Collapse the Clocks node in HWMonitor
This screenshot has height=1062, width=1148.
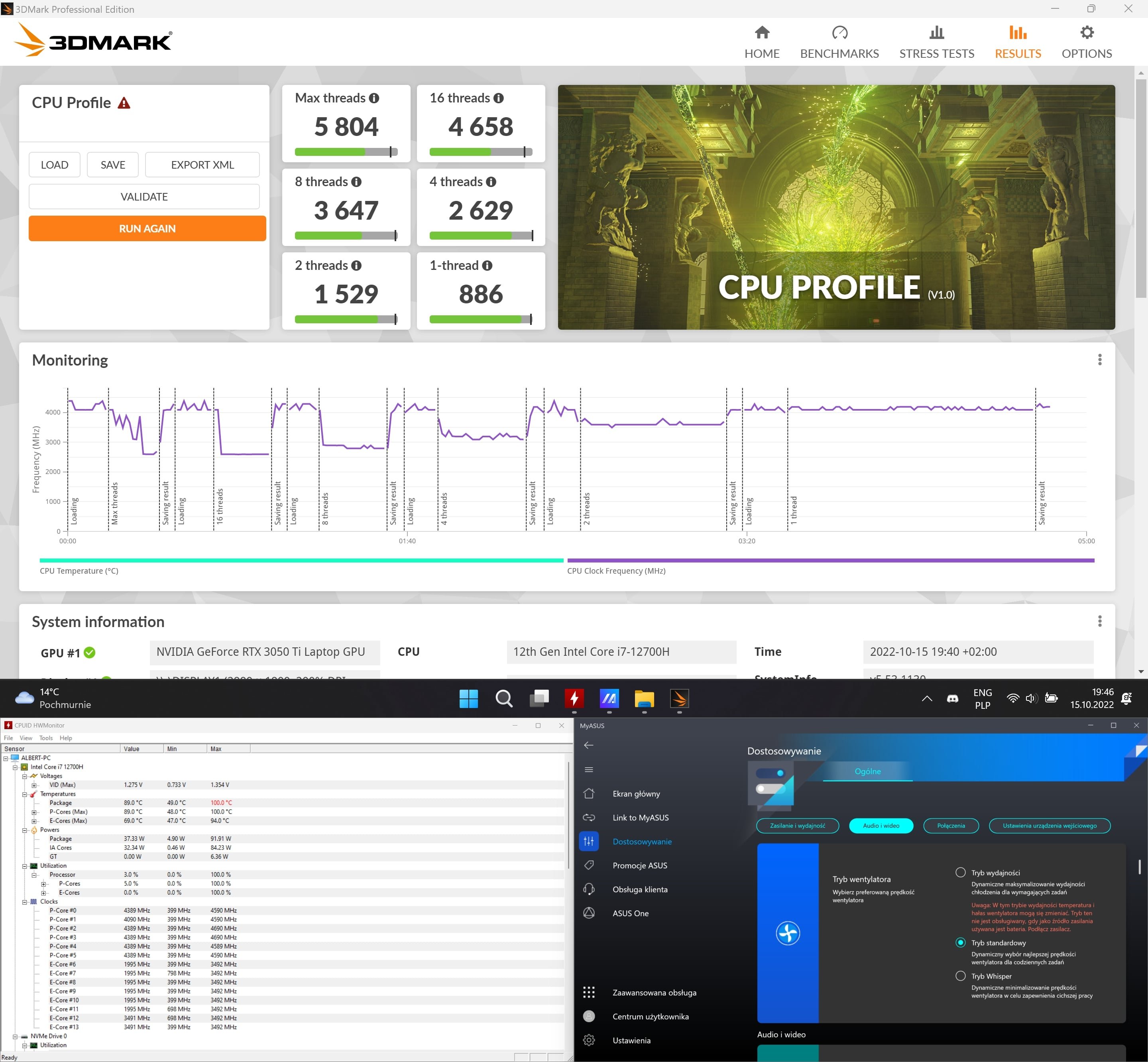25,902
